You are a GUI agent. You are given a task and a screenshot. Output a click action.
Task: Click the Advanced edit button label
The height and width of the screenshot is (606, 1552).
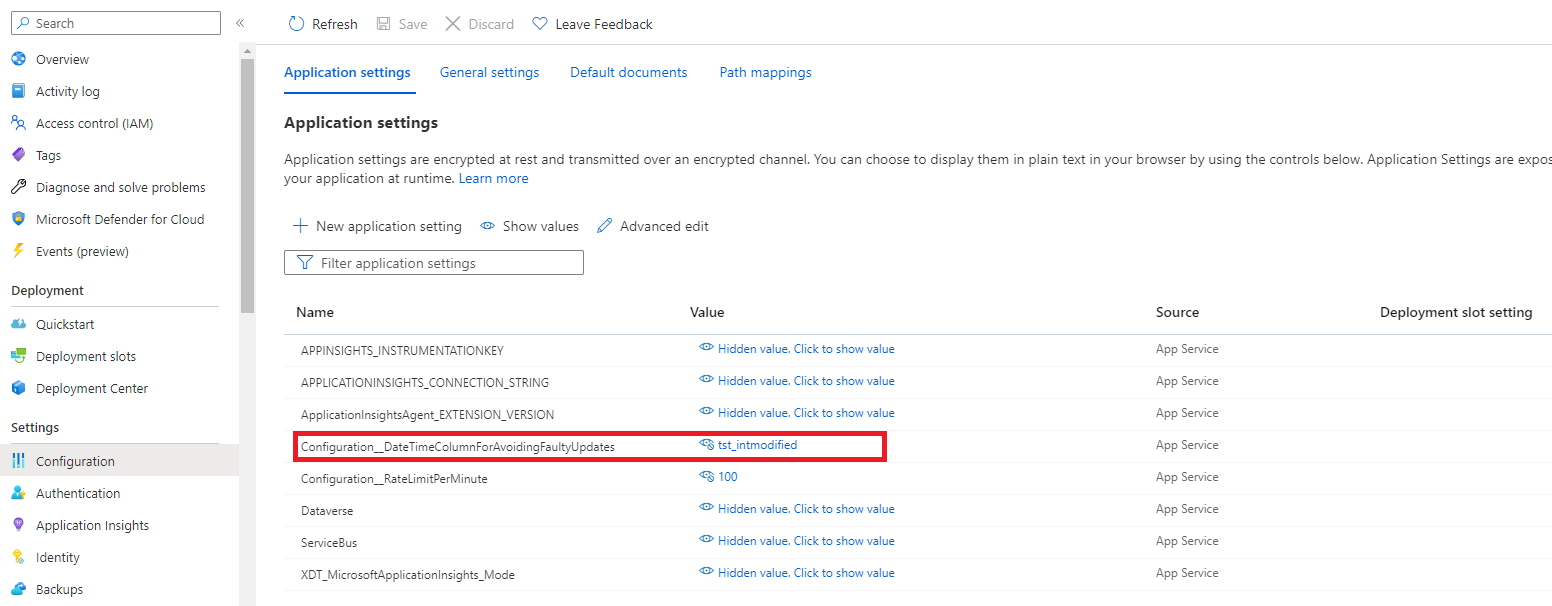664,226
